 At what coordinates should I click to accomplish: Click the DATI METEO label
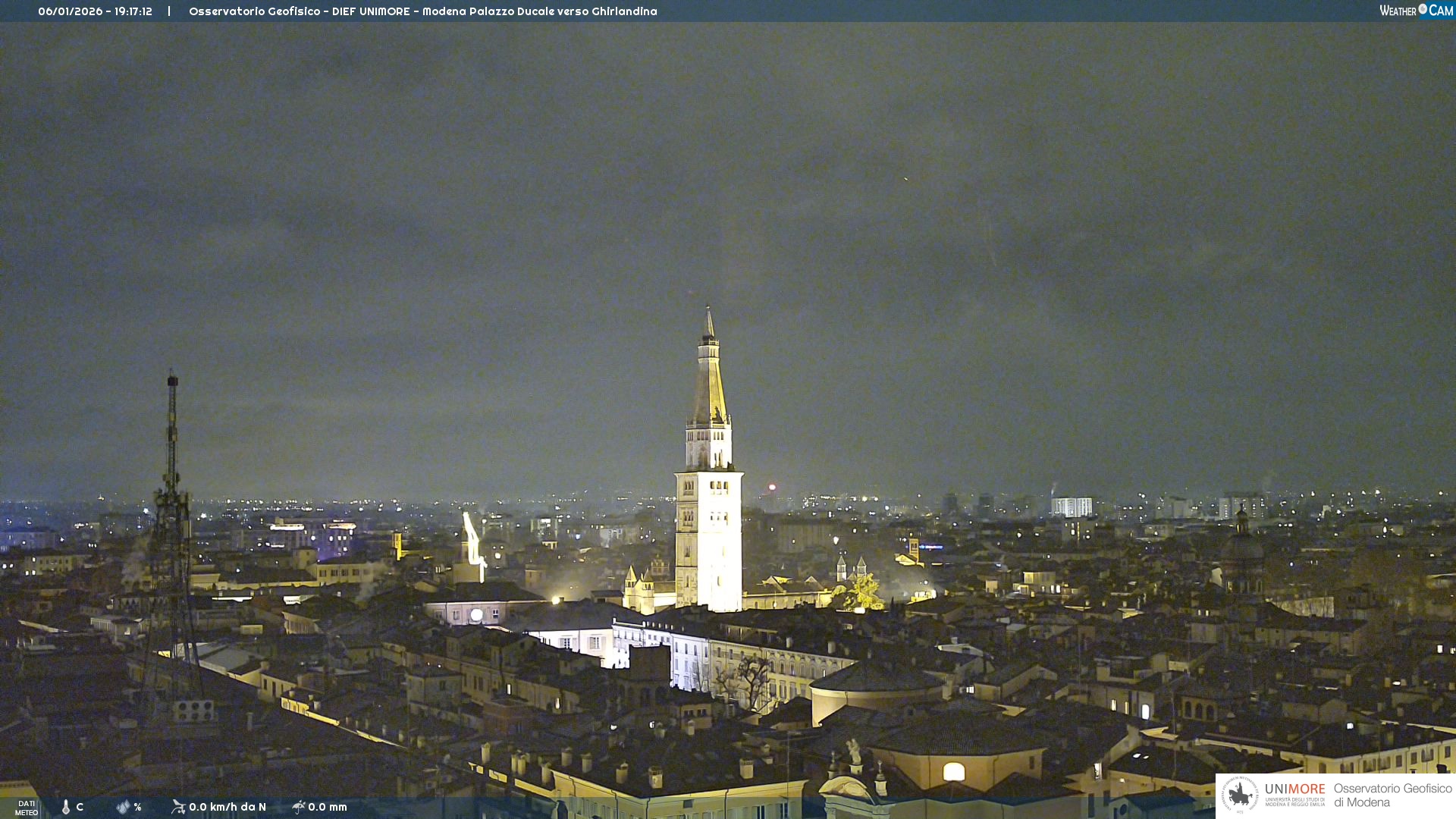pos(27,808)
